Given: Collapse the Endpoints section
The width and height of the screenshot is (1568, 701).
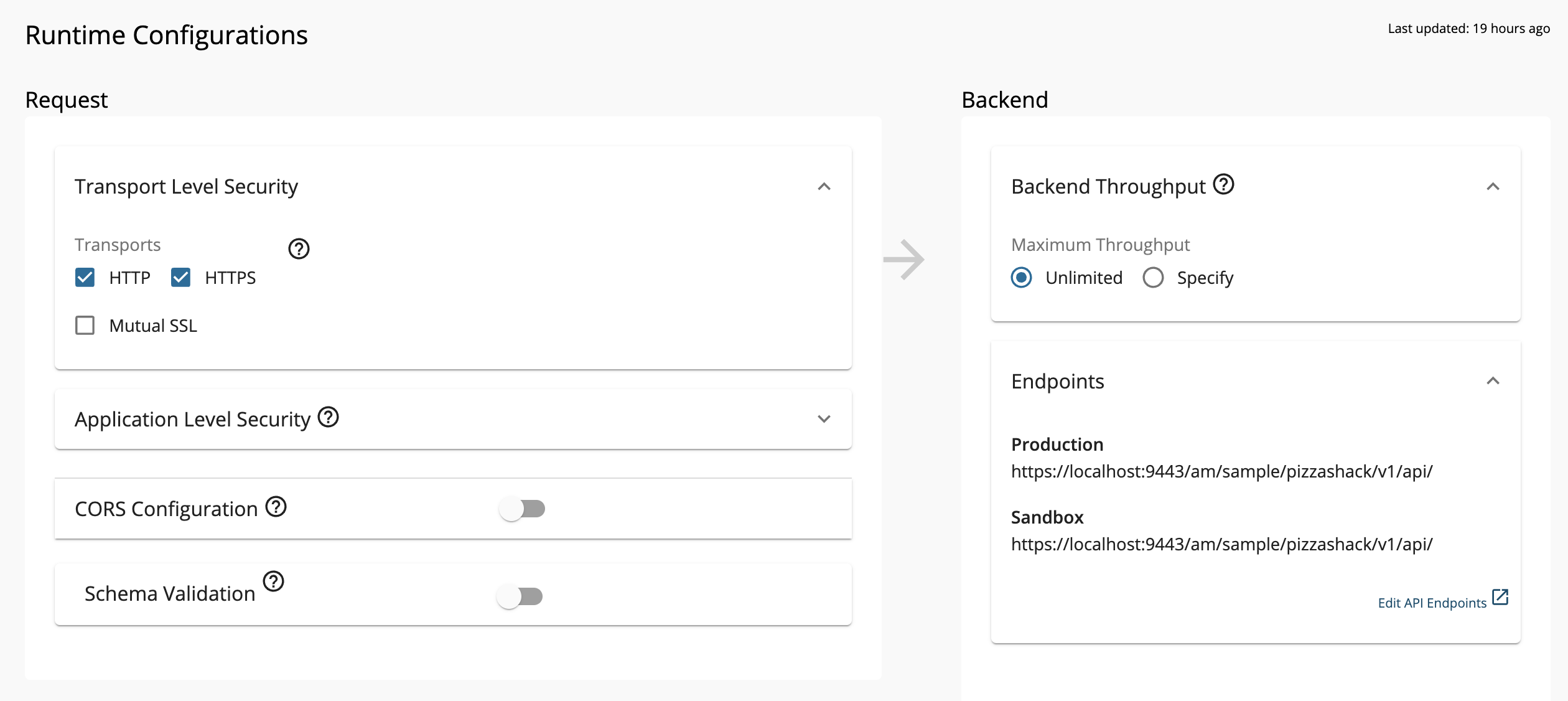Looking at the screenshot, I should 1493,380.
